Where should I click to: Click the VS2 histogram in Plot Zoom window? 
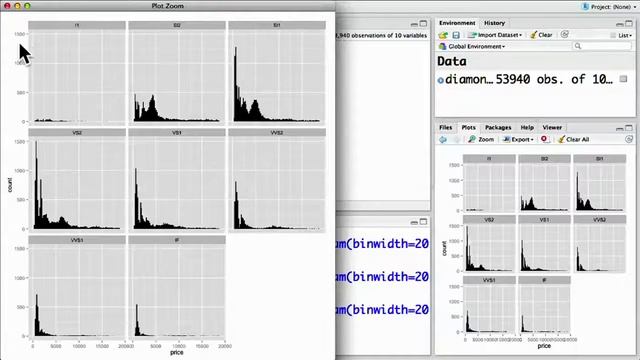[77, 184]
